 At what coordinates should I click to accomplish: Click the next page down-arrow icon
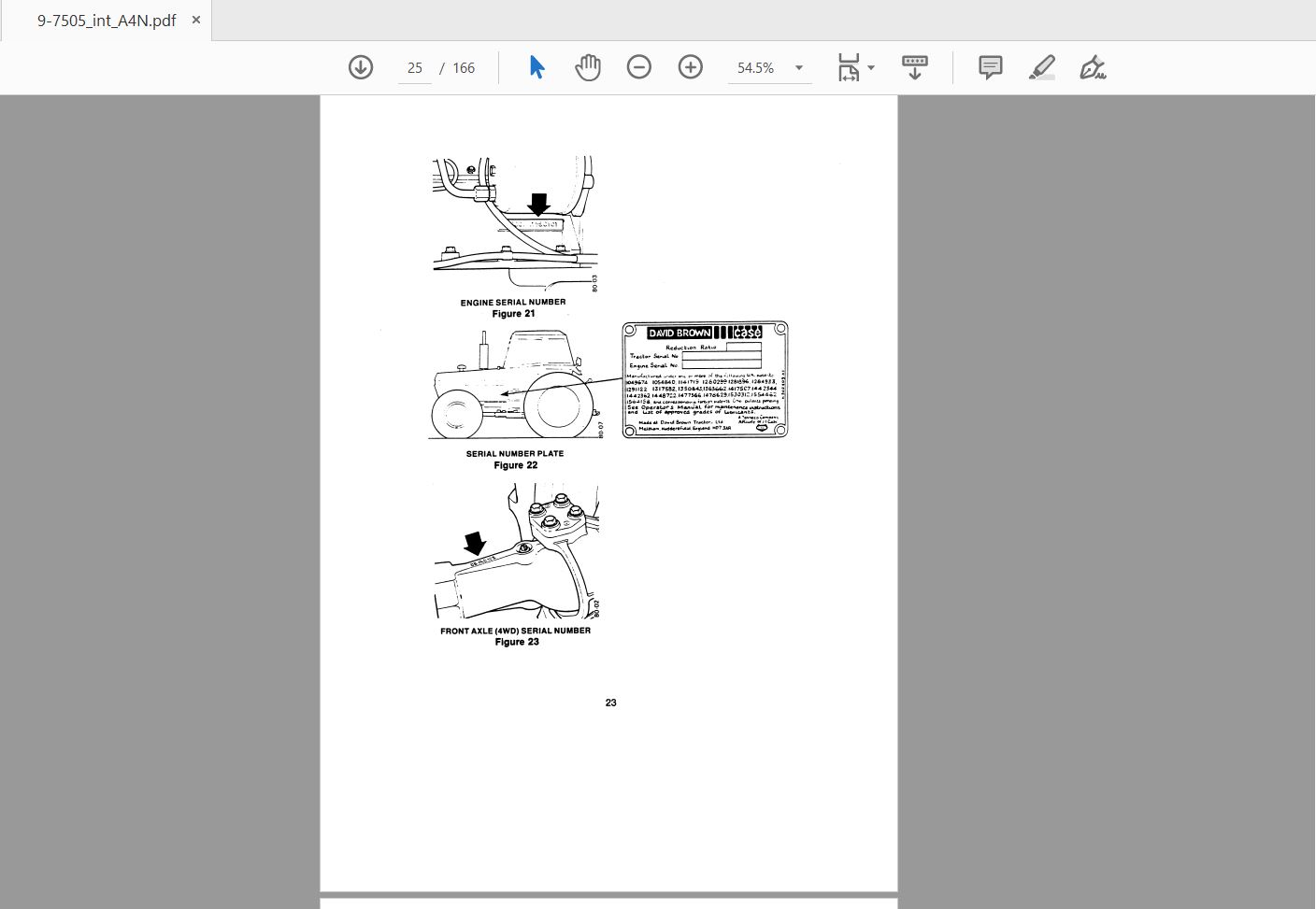(x=361, y=67)
